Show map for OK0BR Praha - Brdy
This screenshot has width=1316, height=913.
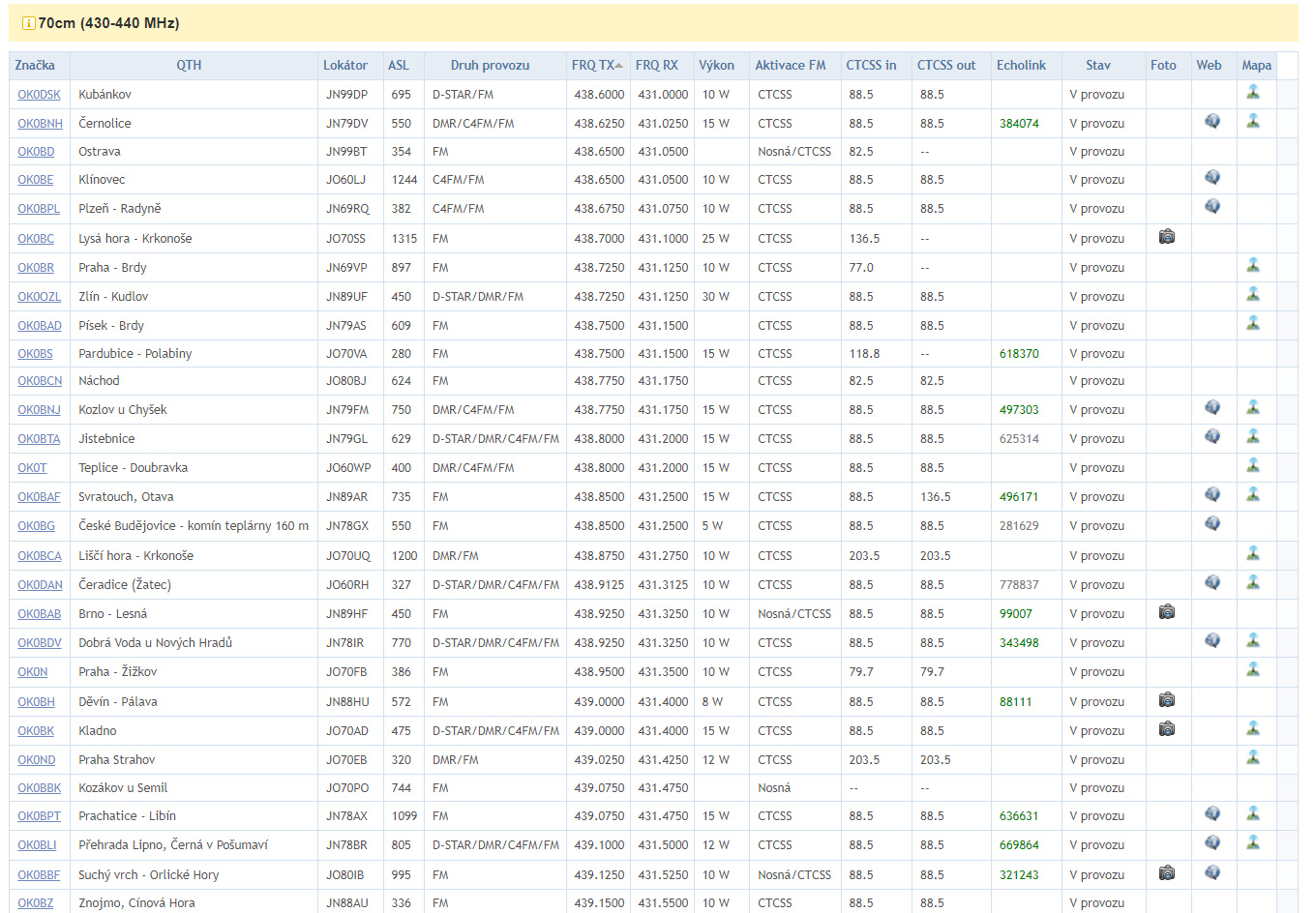(x=1253, y=266)
